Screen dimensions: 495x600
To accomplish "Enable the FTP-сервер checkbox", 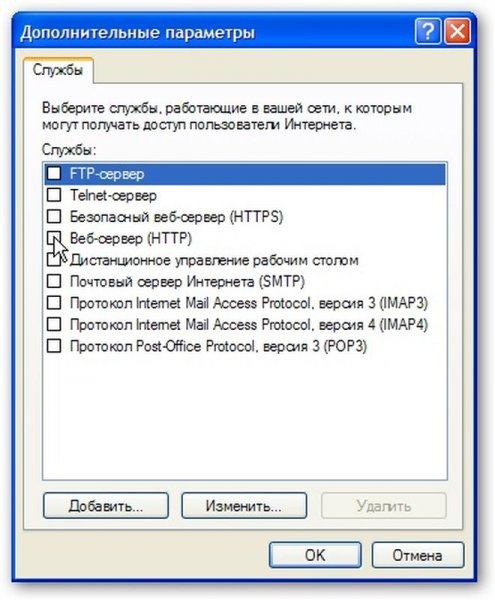I will (54, 174).
